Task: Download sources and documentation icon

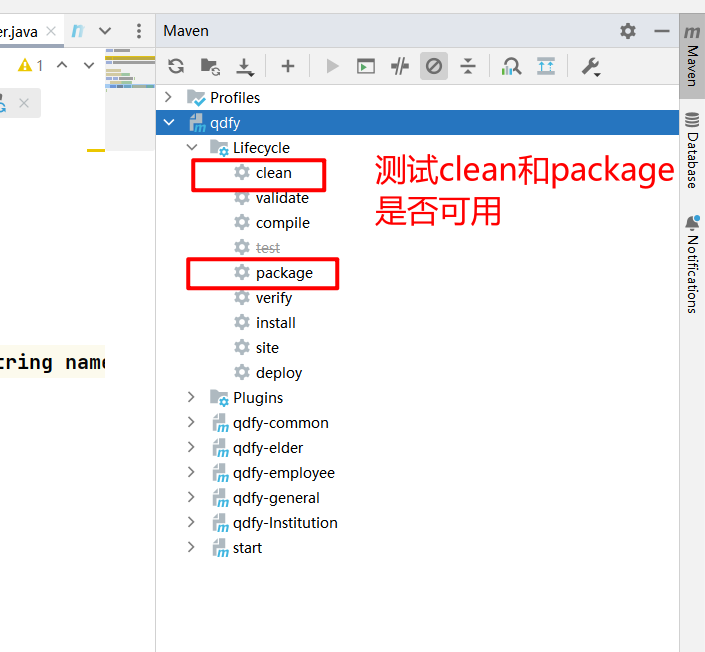Action: tap(245, 67)
